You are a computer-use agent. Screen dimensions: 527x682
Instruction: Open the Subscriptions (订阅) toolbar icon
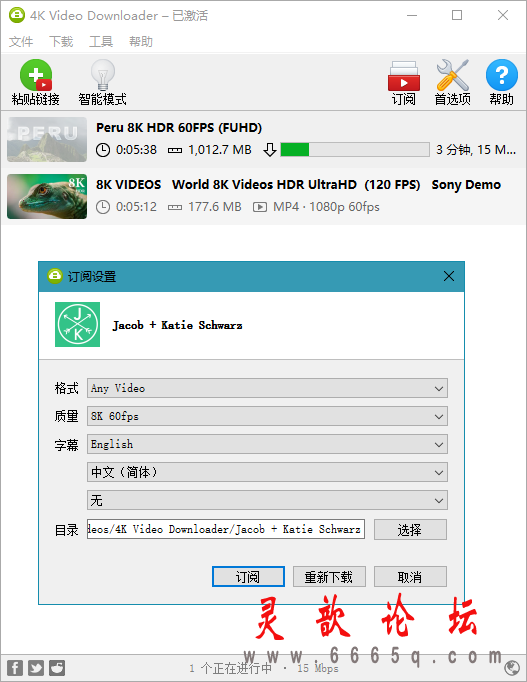click(x=404, y=76)
